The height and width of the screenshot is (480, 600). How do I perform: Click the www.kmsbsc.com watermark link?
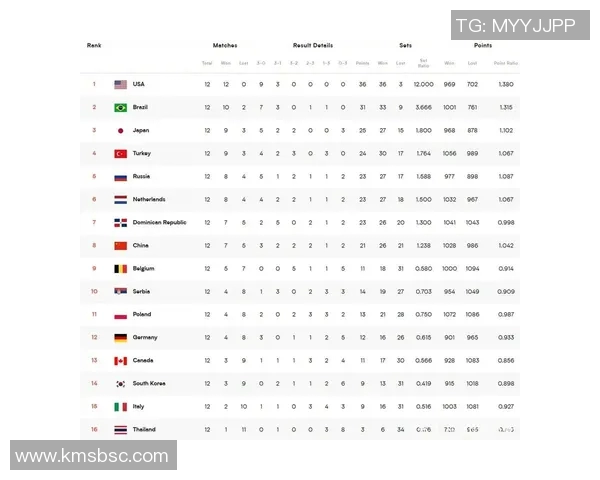[92, 456]
